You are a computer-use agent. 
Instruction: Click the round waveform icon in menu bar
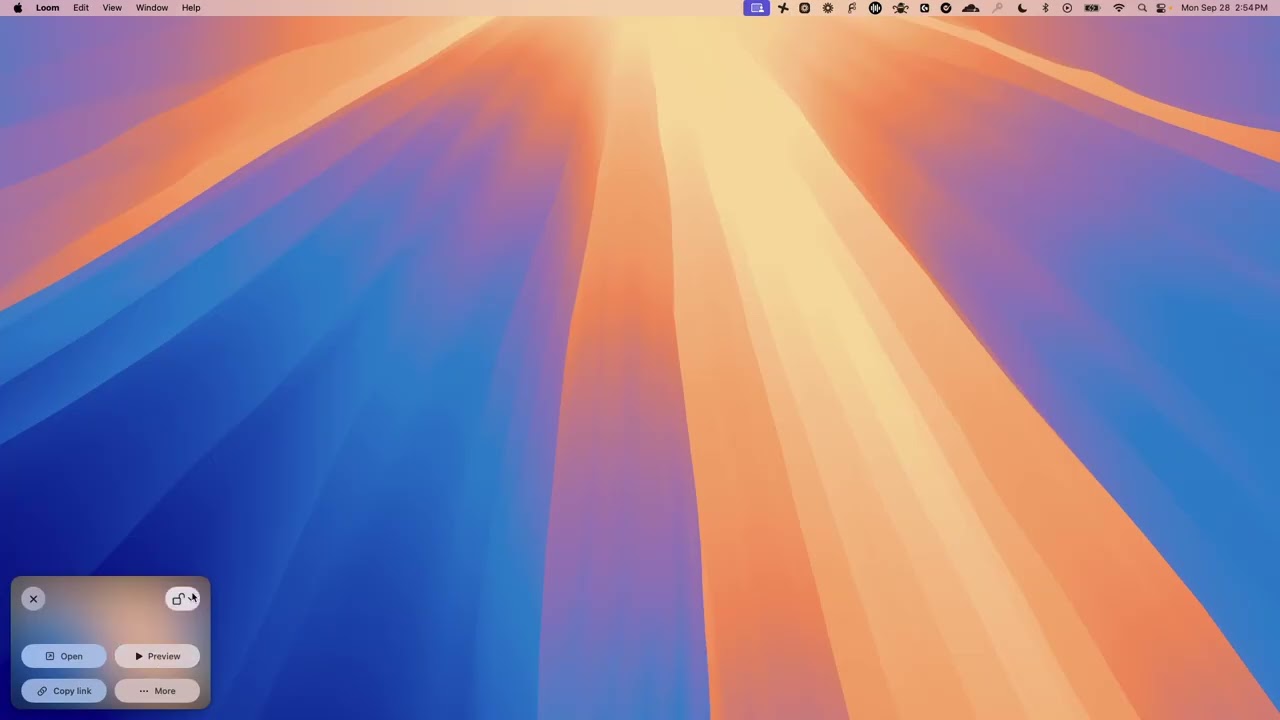pyautogui.click(x=875, y=8)
